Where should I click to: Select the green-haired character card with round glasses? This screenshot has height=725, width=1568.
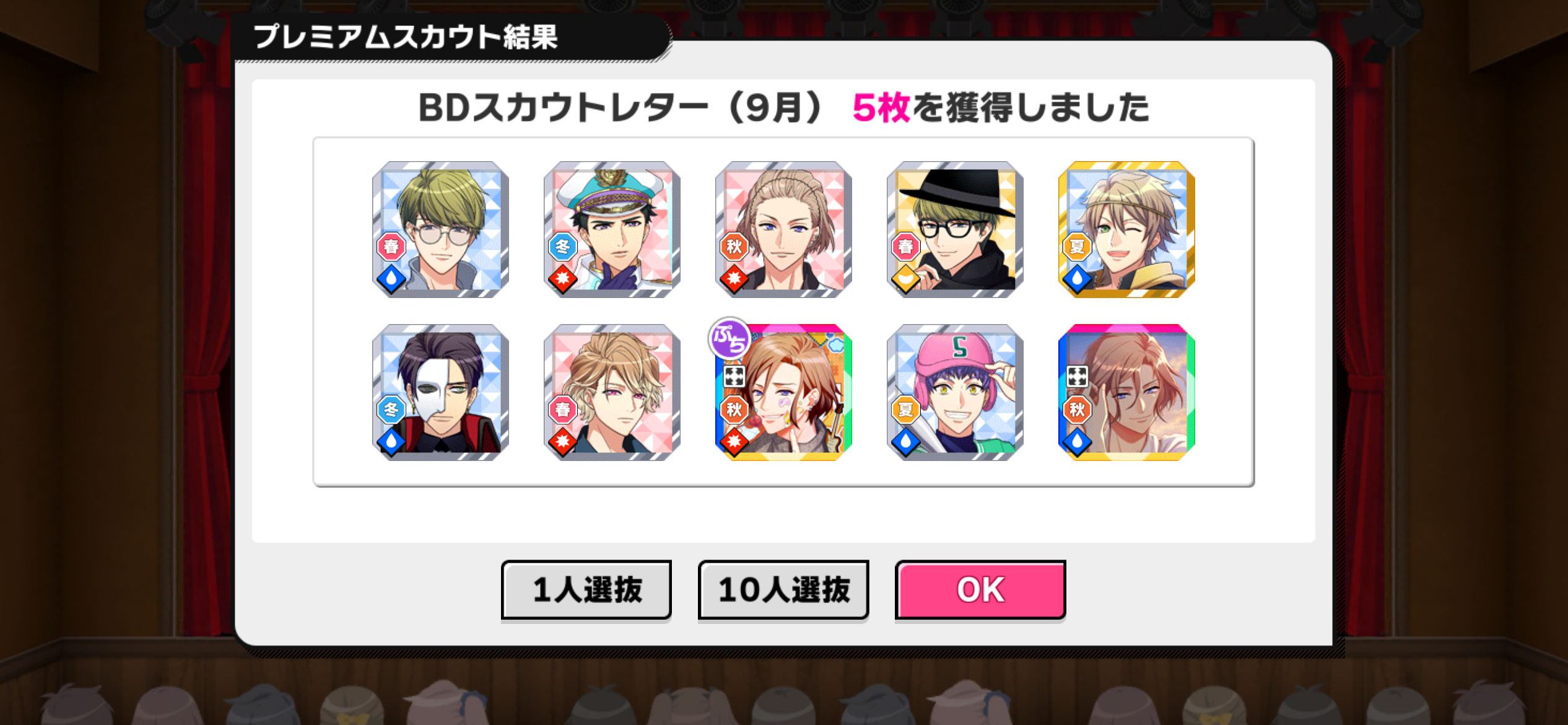click(x=440, y=229)
